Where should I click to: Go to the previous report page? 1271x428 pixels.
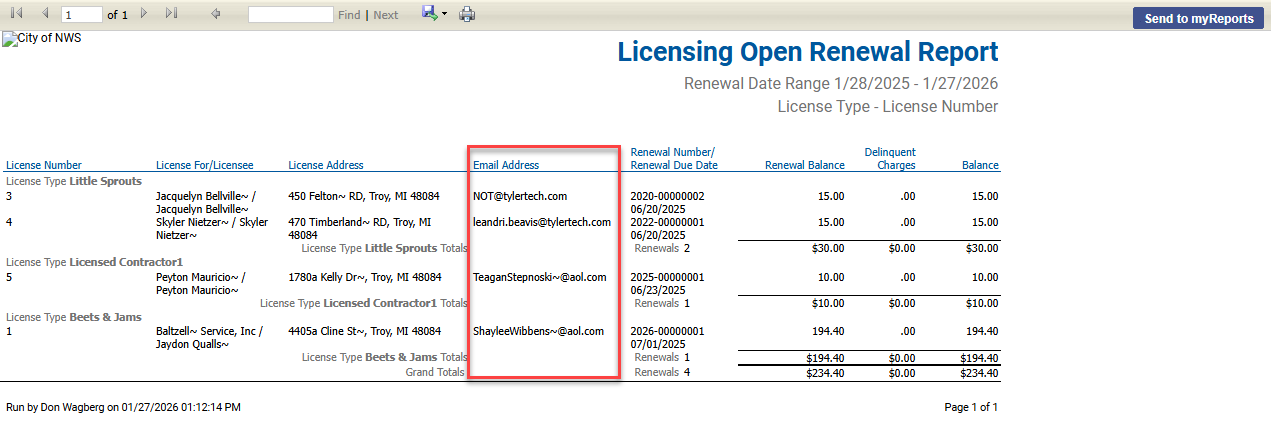44,14
